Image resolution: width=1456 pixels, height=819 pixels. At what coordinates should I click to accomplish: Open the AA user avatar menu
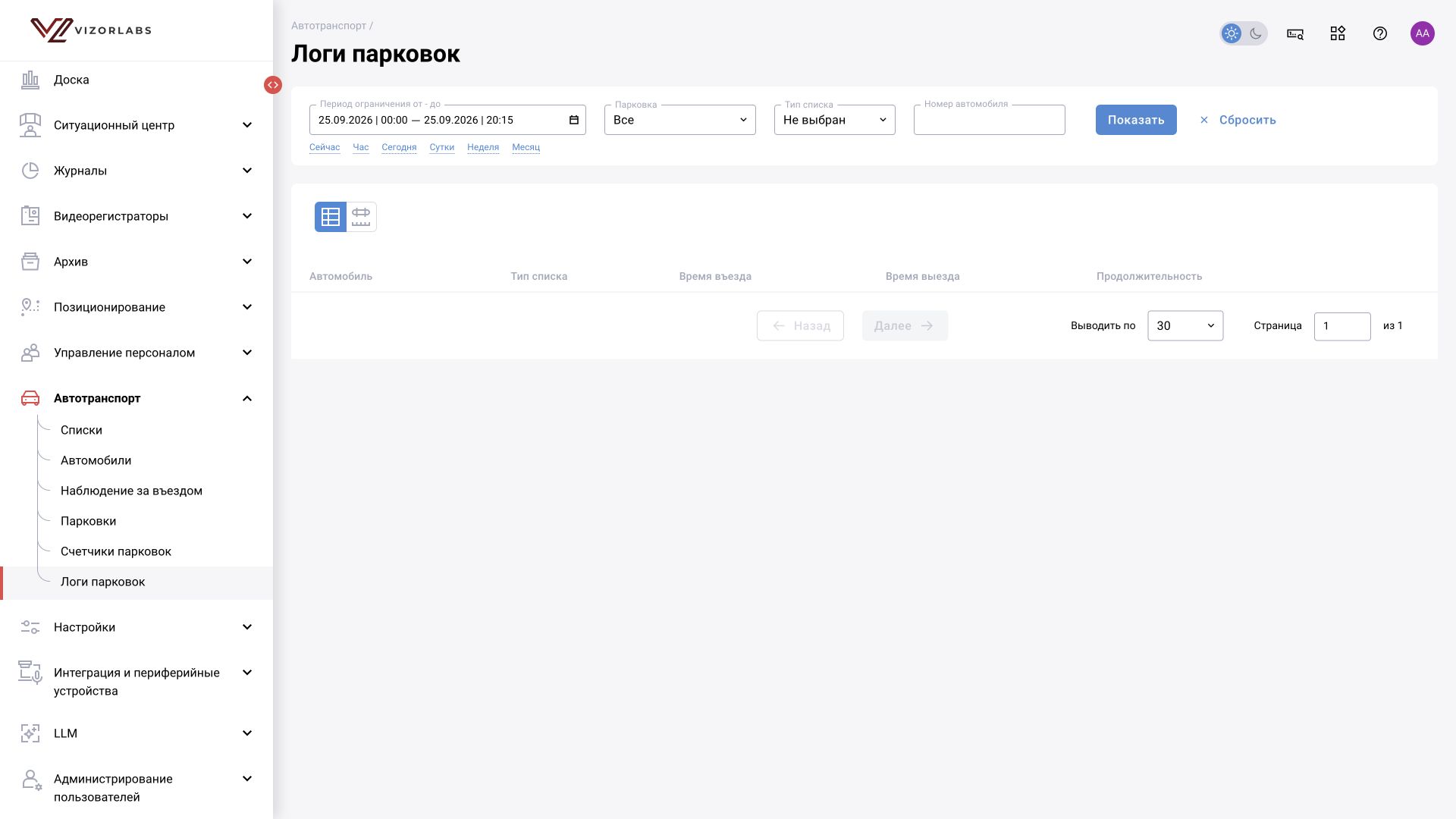pyautogui.click(x=1423, y=33)
